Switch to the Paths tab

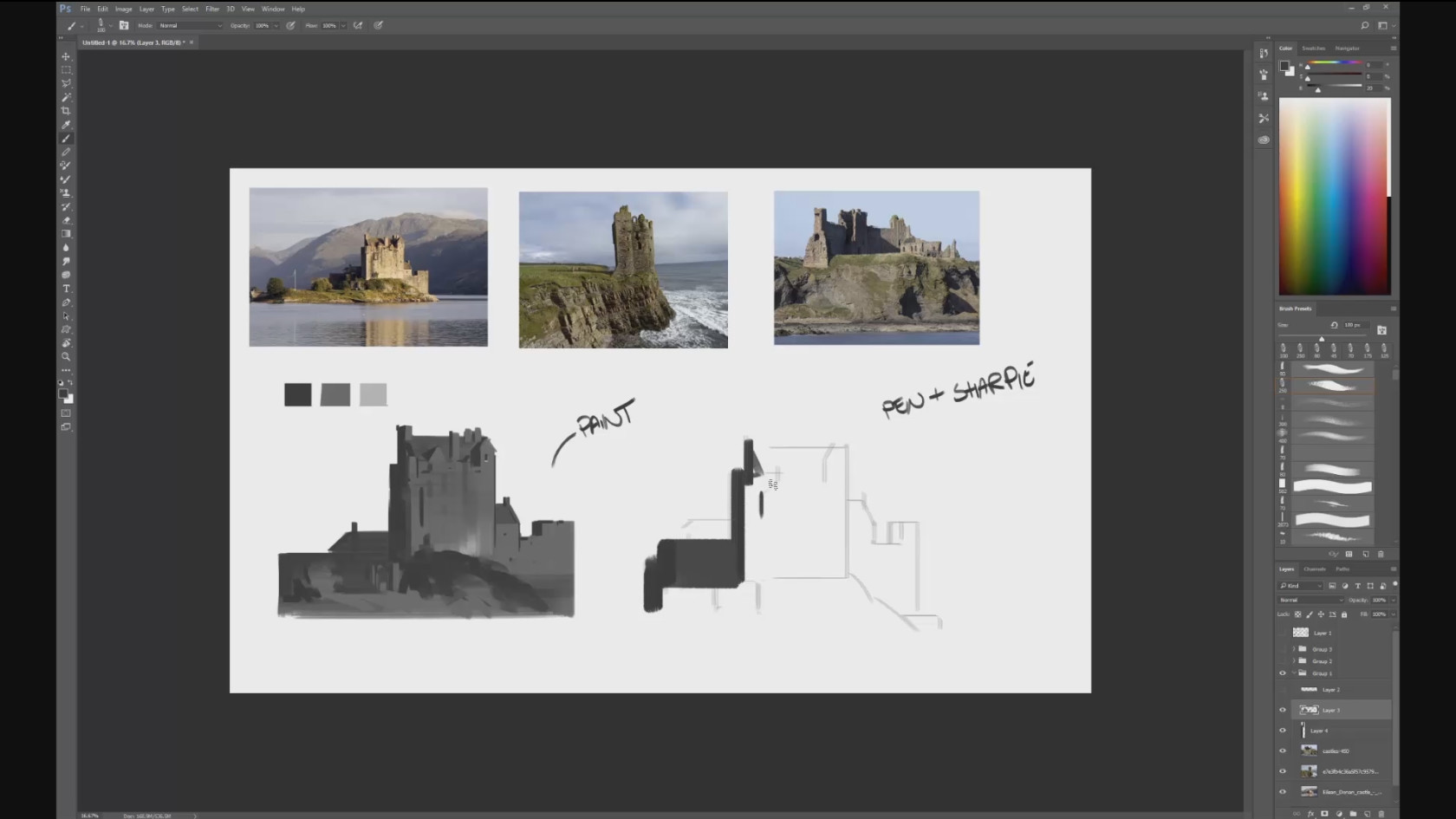click(x=1342, y=569)
